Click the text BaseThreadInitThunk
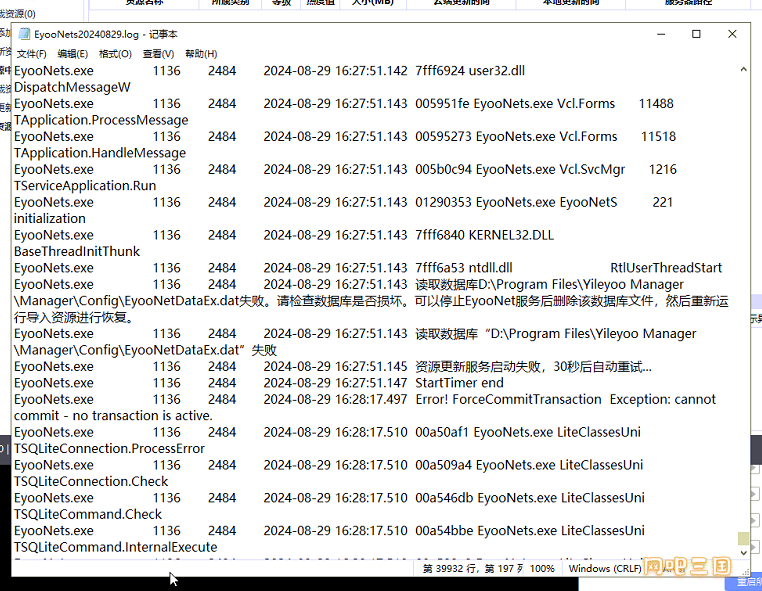Viewport: 762px width, 591px height. [x=77, y=251]
